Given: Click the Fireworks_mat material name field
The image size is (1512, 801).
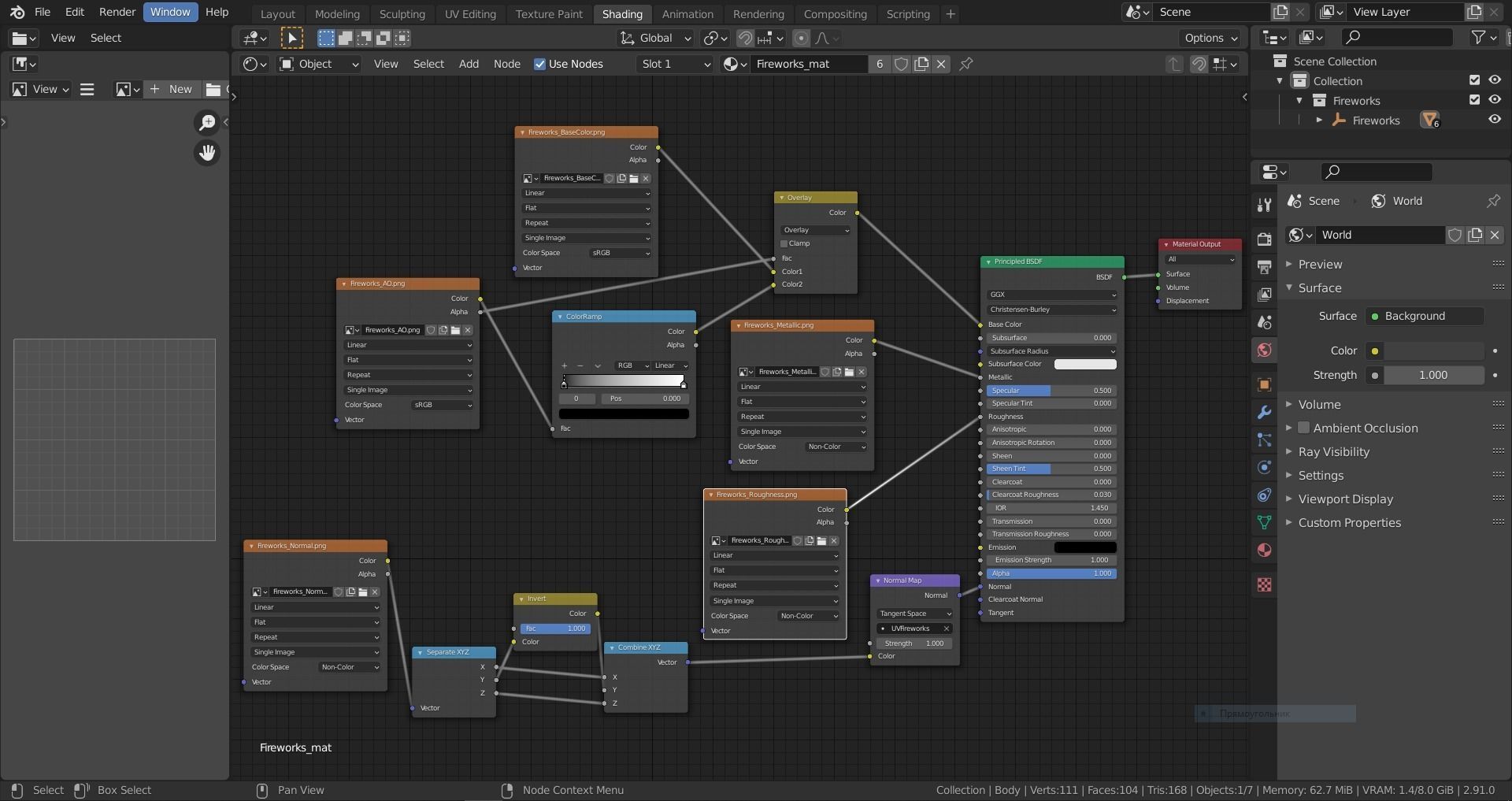Looking at the screenshot, I should click(x=807, y=64).
